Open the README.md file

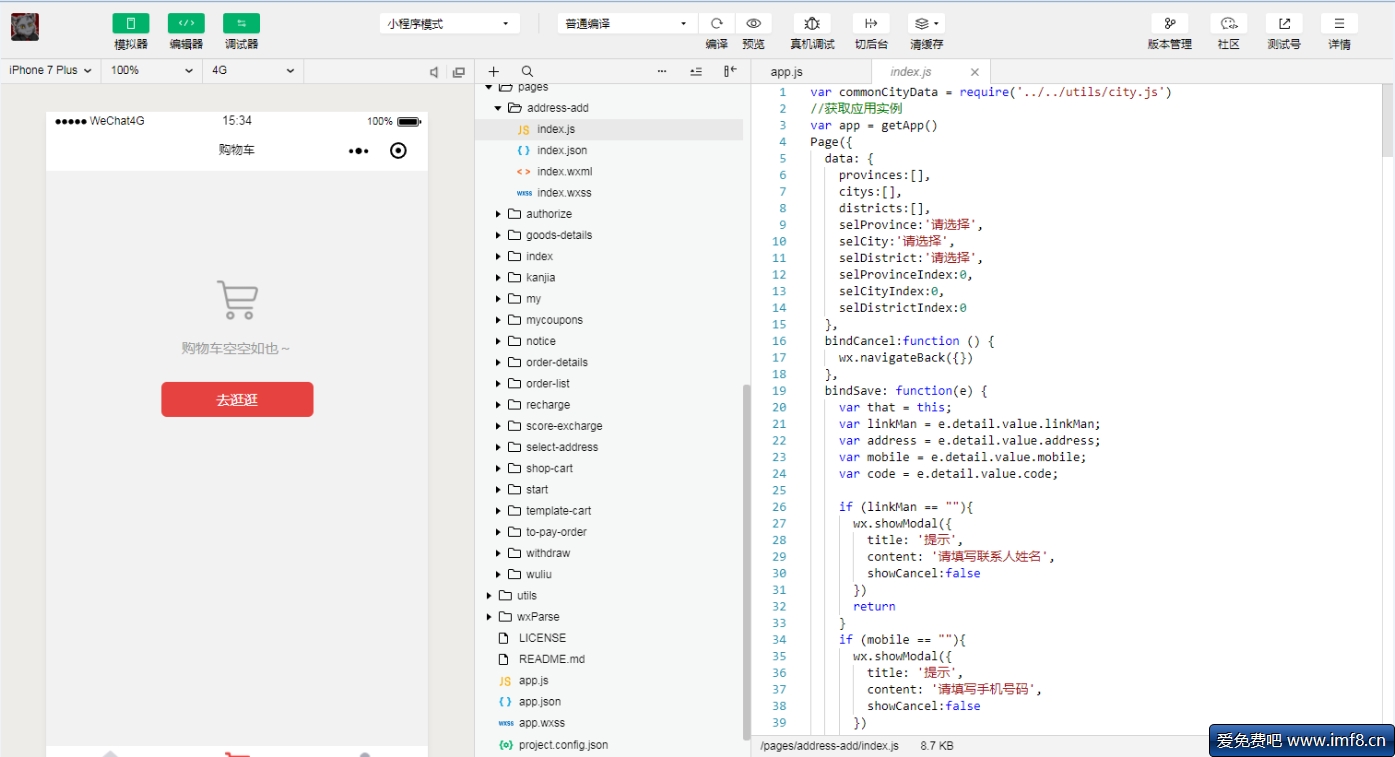coord(551,659)
